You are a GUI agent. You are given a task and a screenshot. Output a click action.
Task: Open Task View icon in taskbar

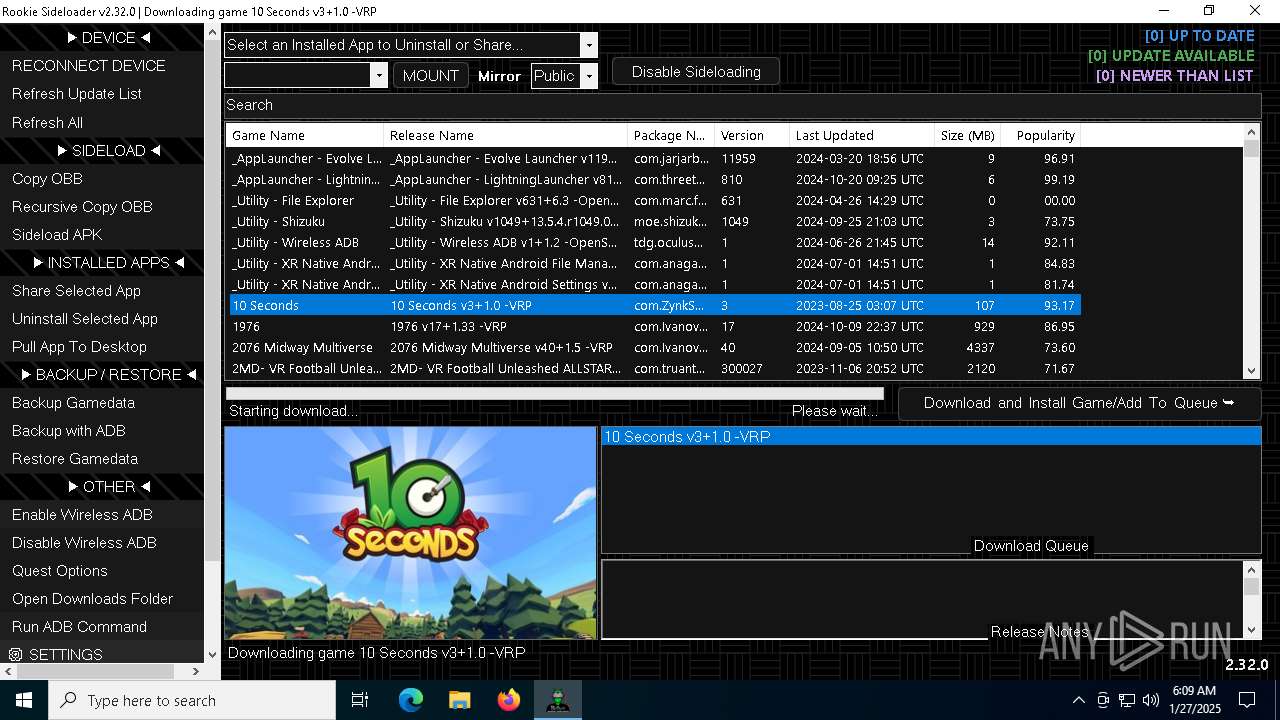coord(360,700)
